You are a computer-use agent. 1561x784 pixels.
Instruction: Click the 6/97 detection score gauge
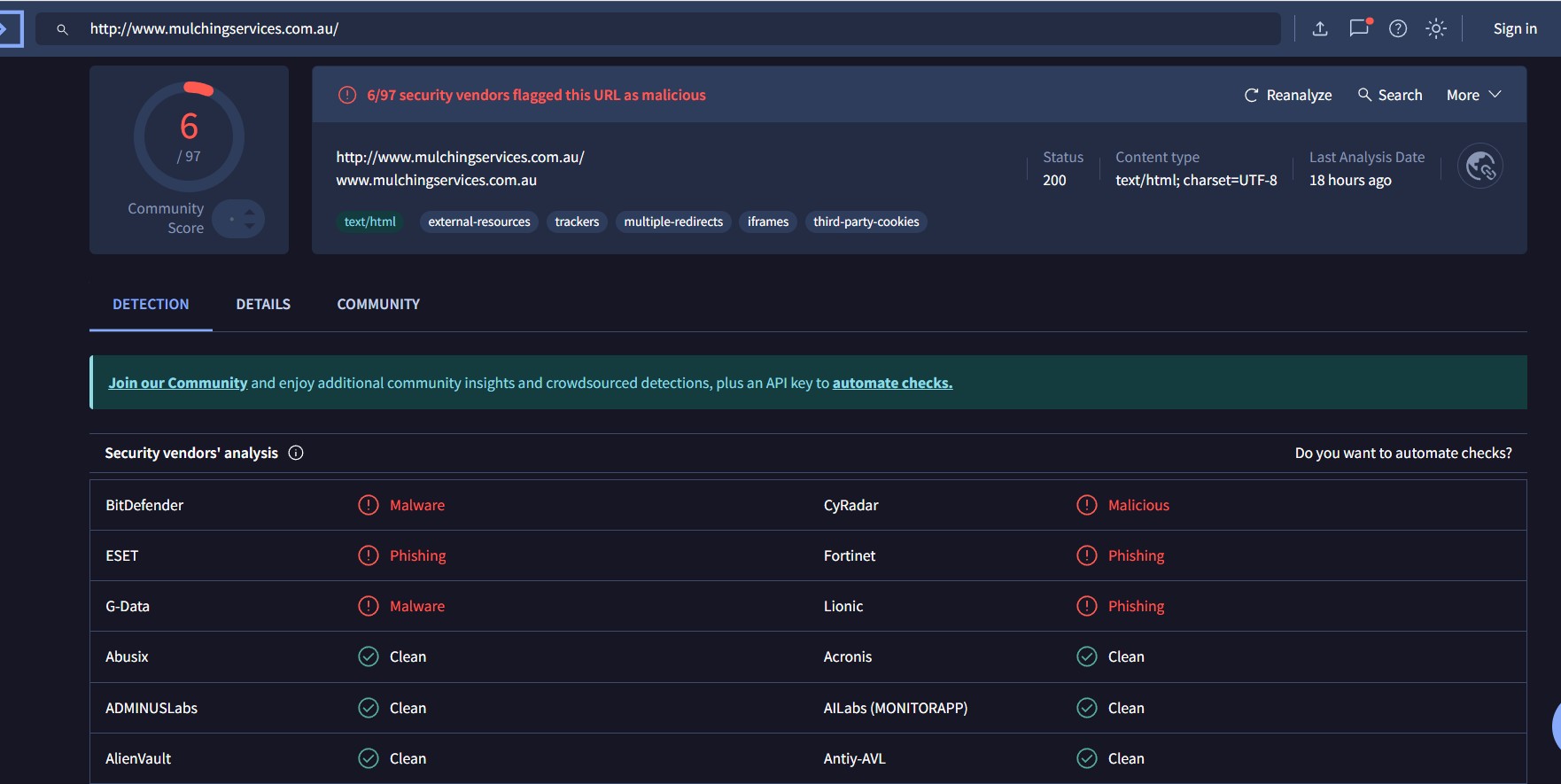(x=189, y=136)
